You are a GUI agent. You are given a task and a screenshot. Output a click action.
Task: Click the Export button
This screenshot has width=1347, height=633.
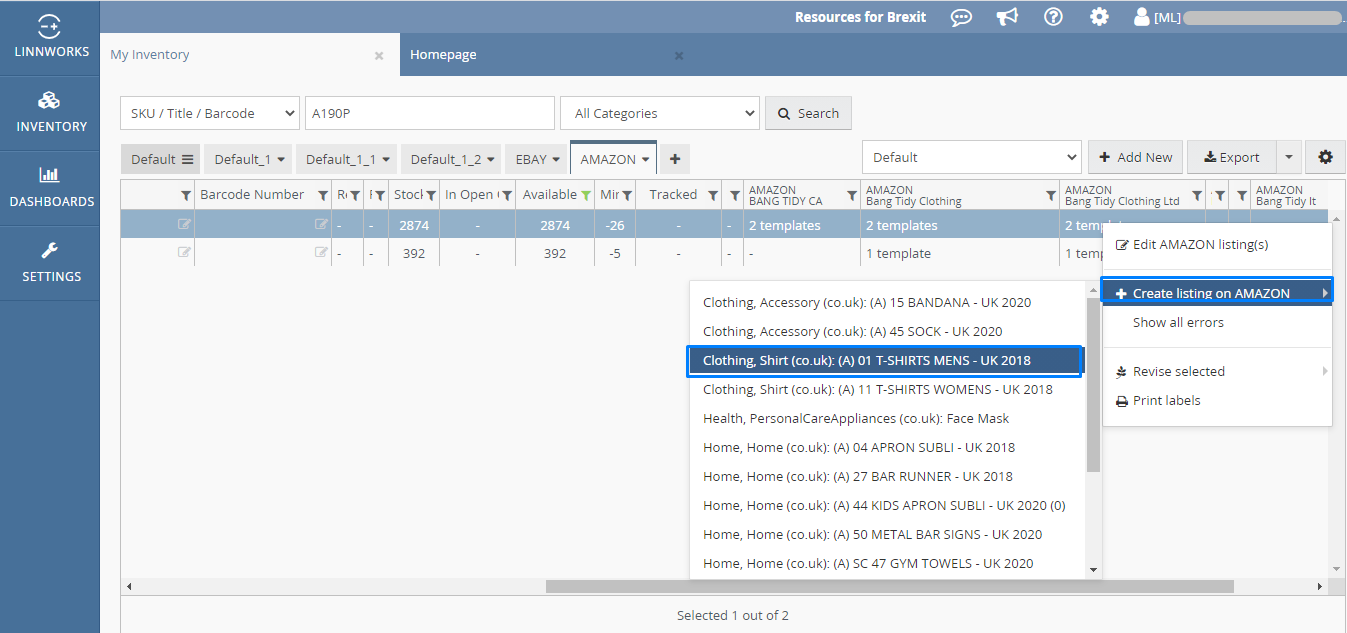click(x=1232, y=157)
